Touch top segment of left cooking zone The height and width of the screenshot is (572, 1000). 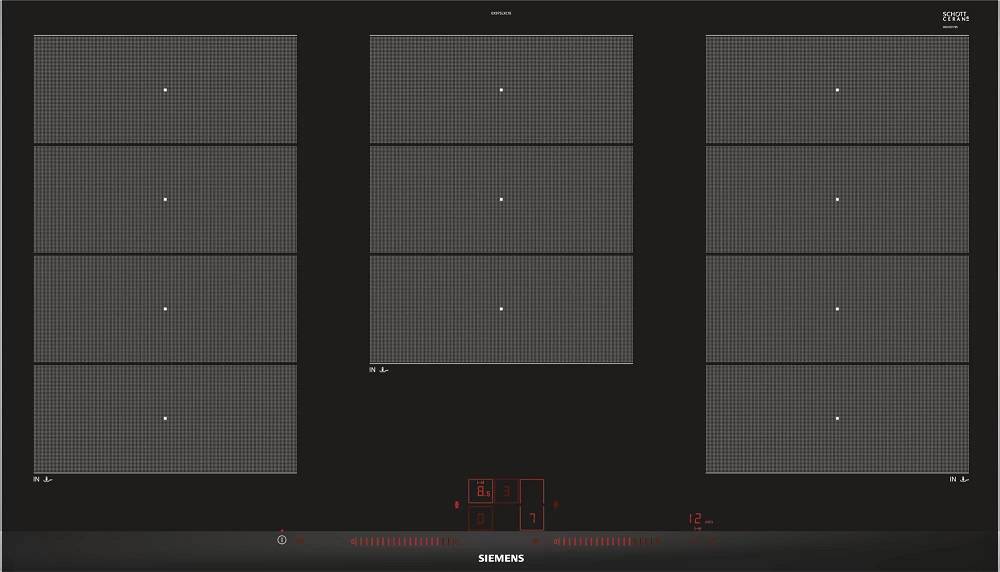pyautogui.click(x=165, y=89)
